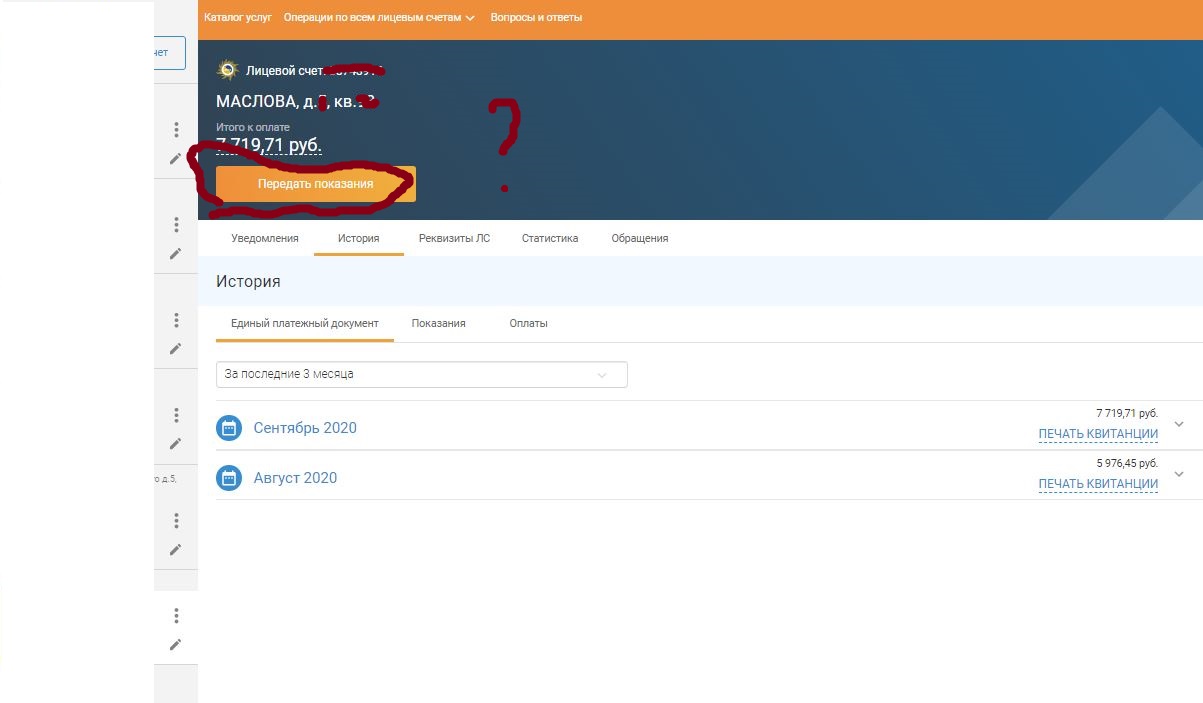Open the Август 2020 entry link
The width and height of the screenshot is (1203, 703).
(x=295, y=478)
